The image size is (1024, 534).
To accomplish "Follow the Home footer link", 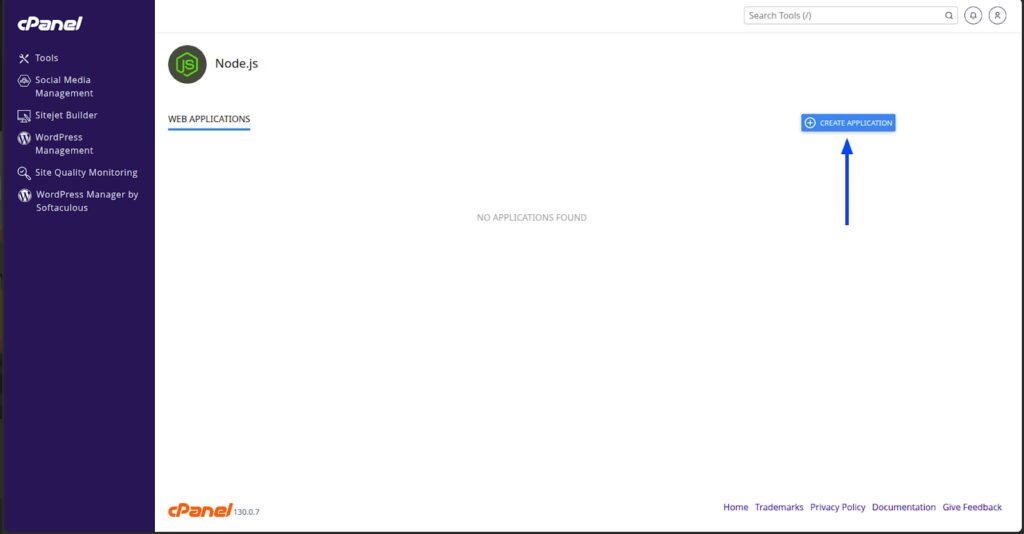I will coord(735,507).
